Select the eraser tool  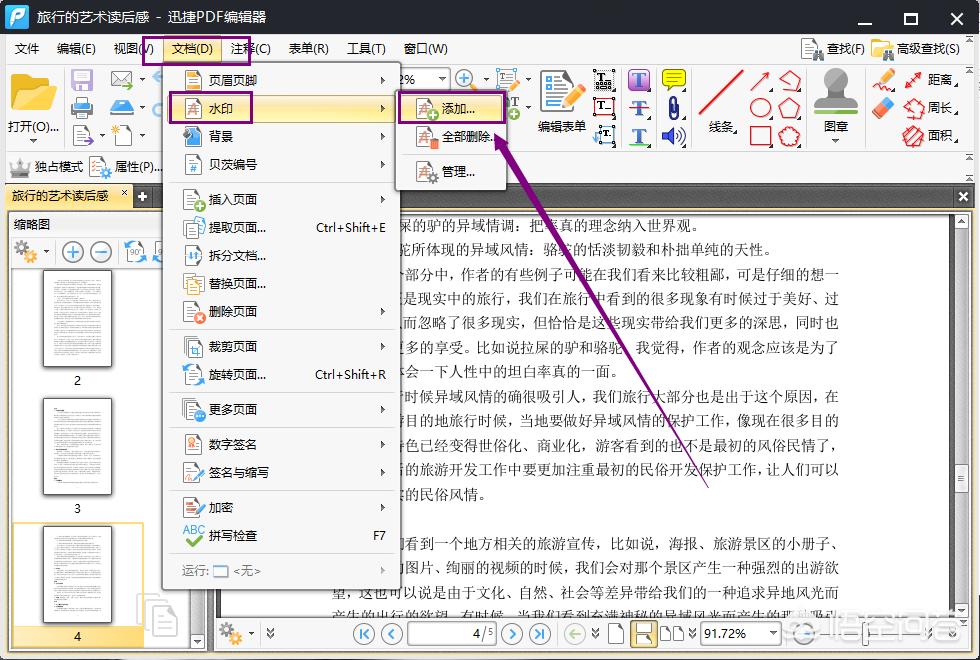(883, 107)
